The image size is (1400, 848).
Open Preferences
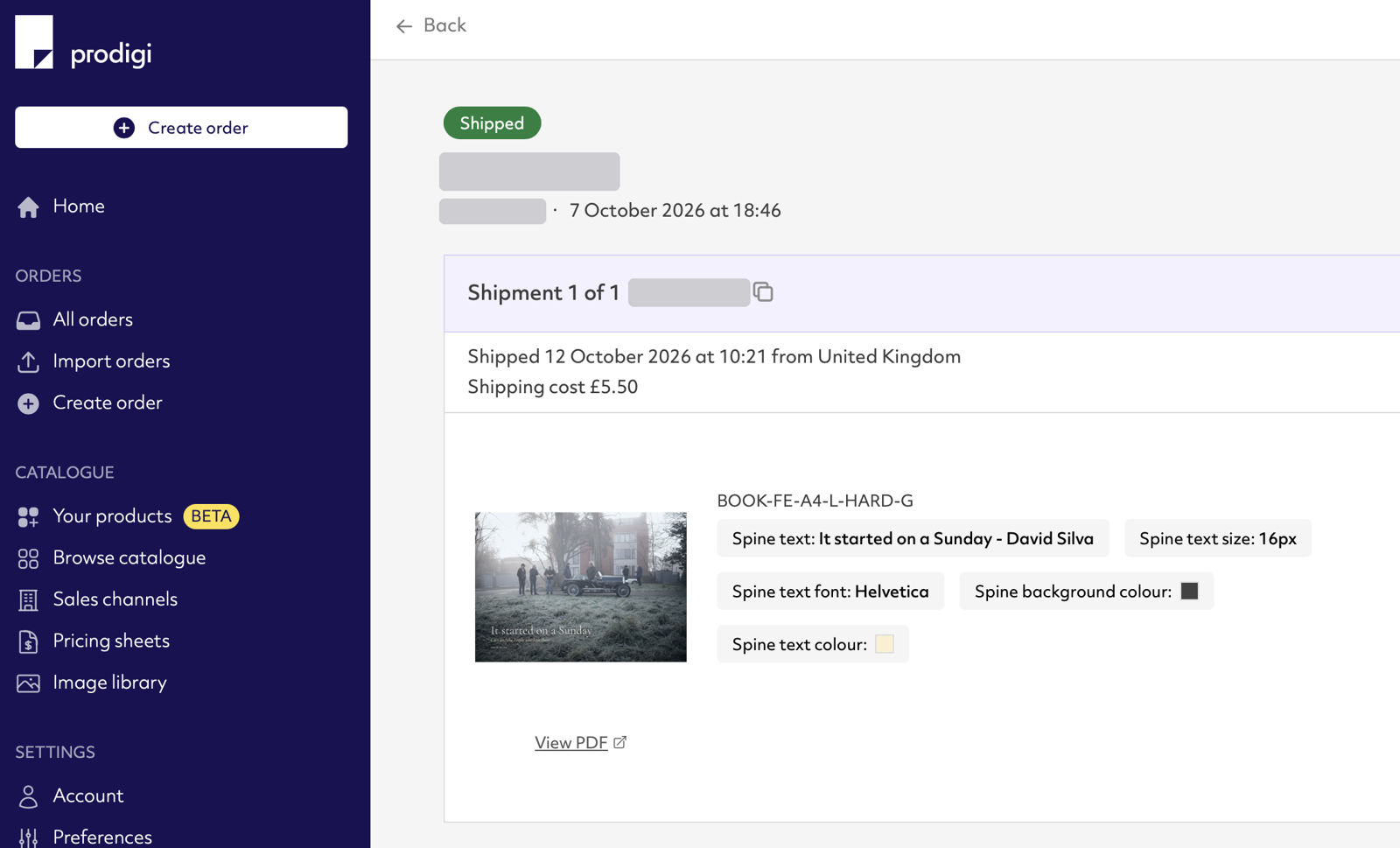coord(102,837)
